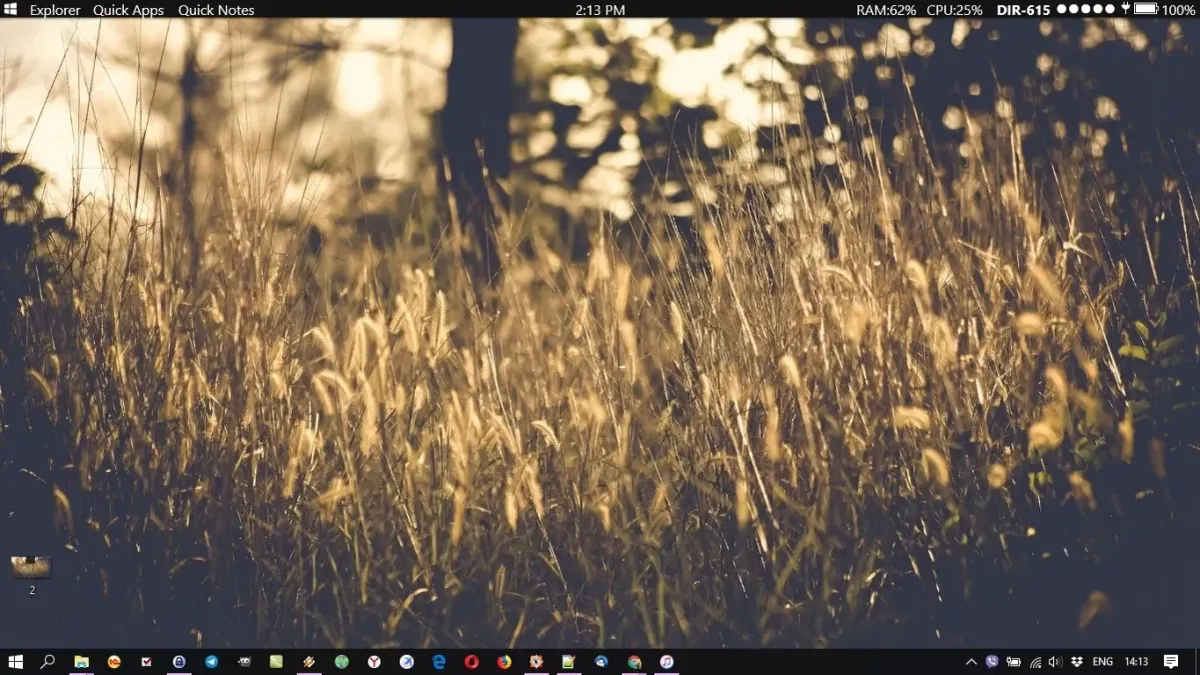Click the DIR-615 network name
Screen dimensions: 1200x675
tap(1024, 10)
